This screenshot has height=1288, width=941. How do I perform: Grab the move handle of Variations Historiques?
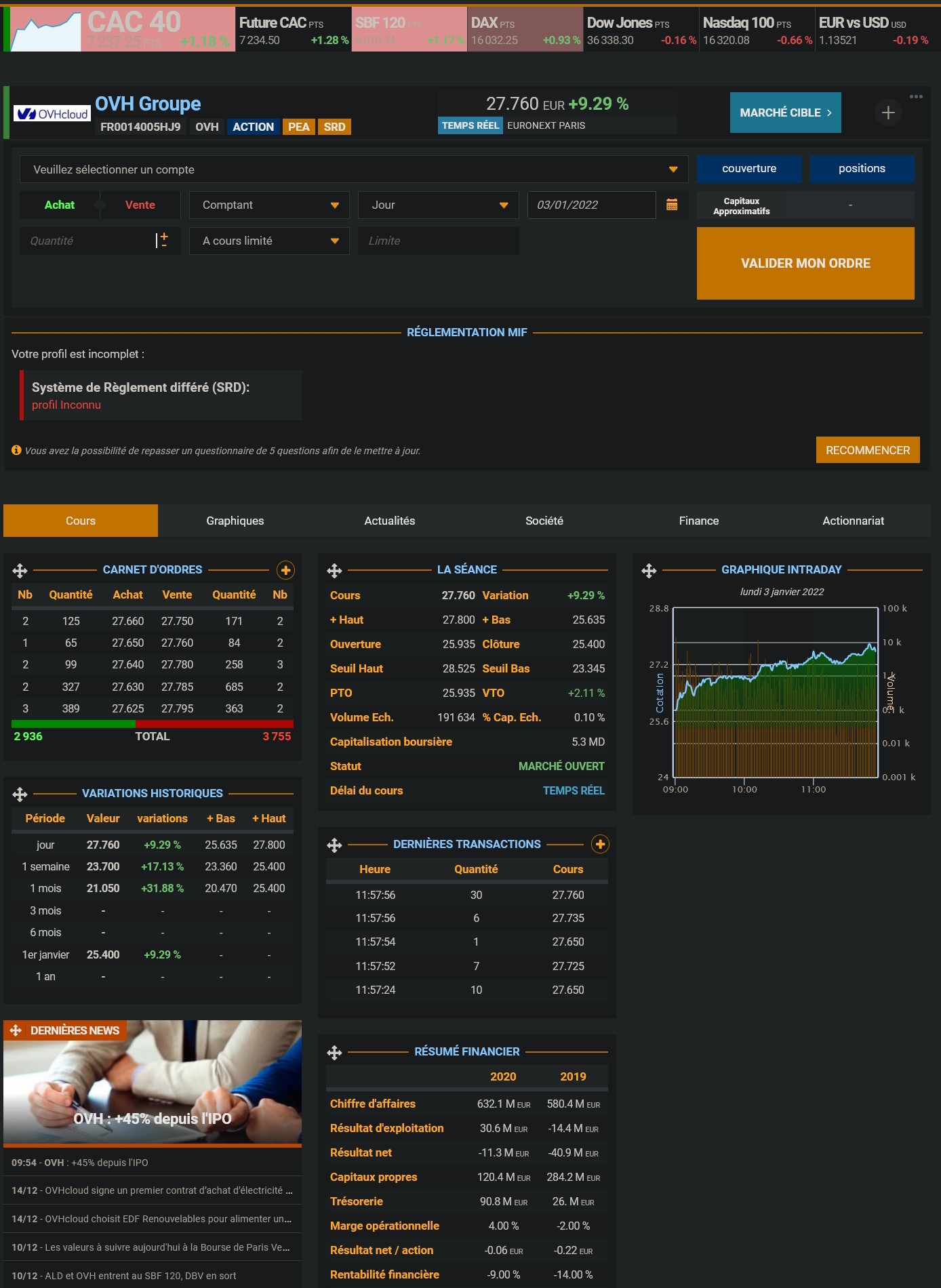pos(20,794)
